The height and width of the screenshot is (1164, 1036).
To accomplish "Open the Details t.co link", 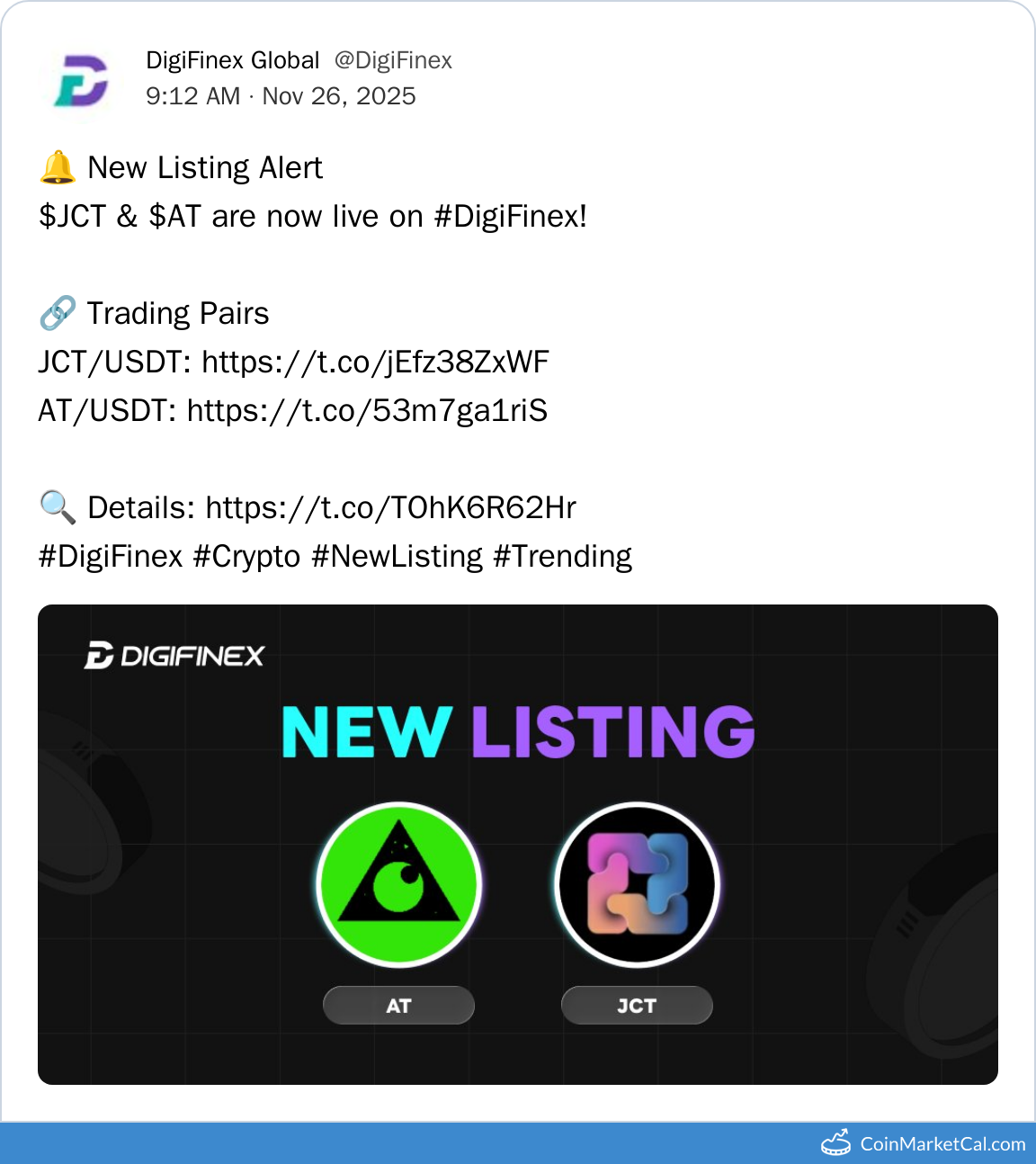I will pos(391,507).
